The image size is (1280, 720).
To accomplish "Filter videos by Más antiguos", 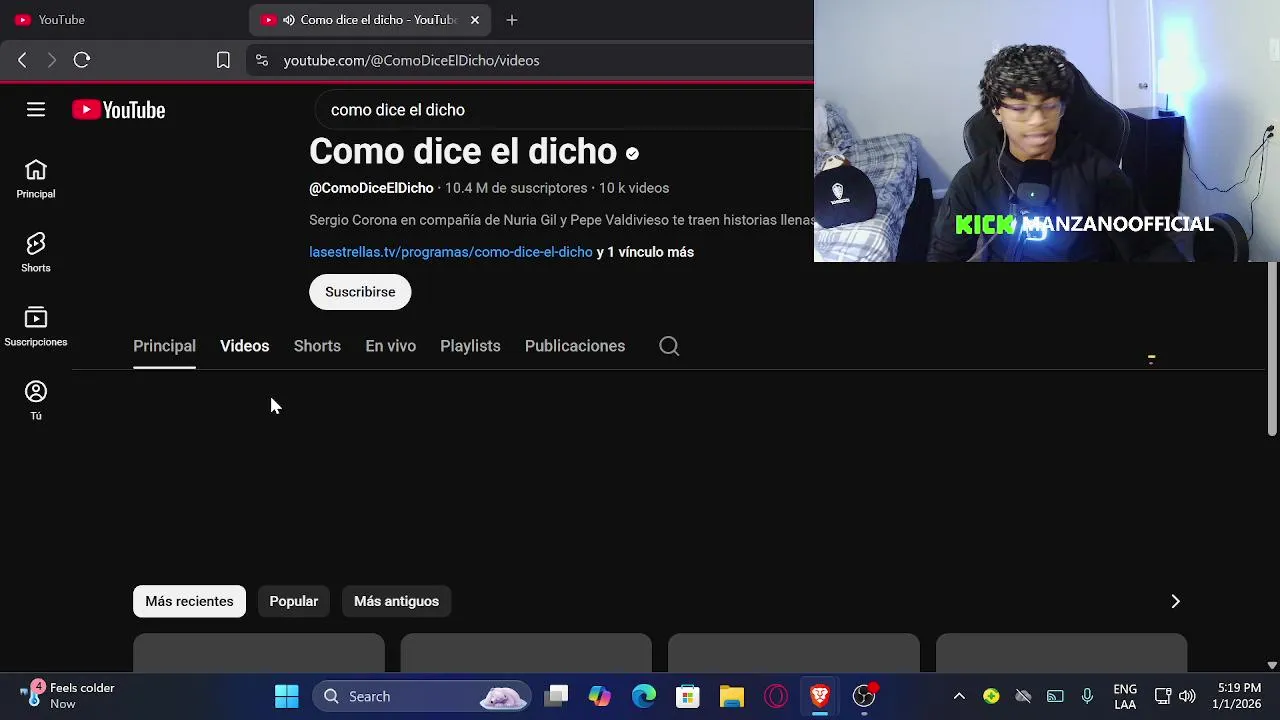I will (x=396, y=601).
